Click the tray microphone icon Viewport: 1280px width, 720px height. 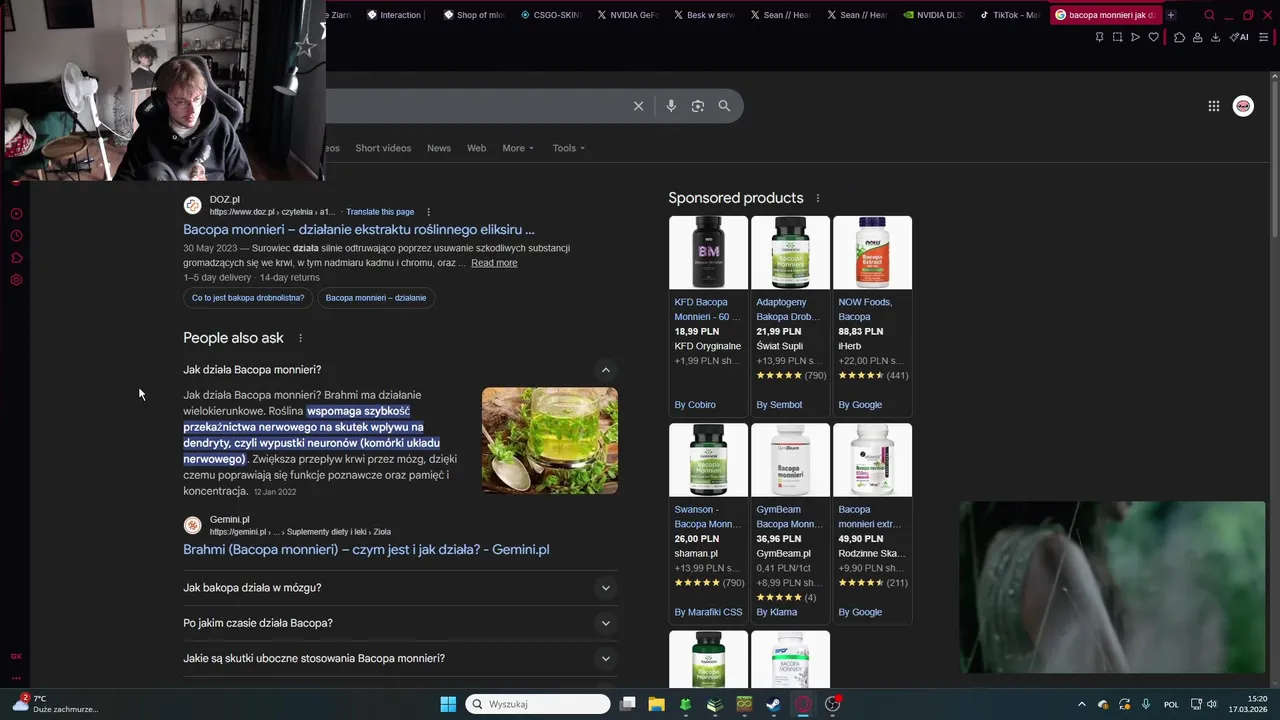click(1146, 704)
